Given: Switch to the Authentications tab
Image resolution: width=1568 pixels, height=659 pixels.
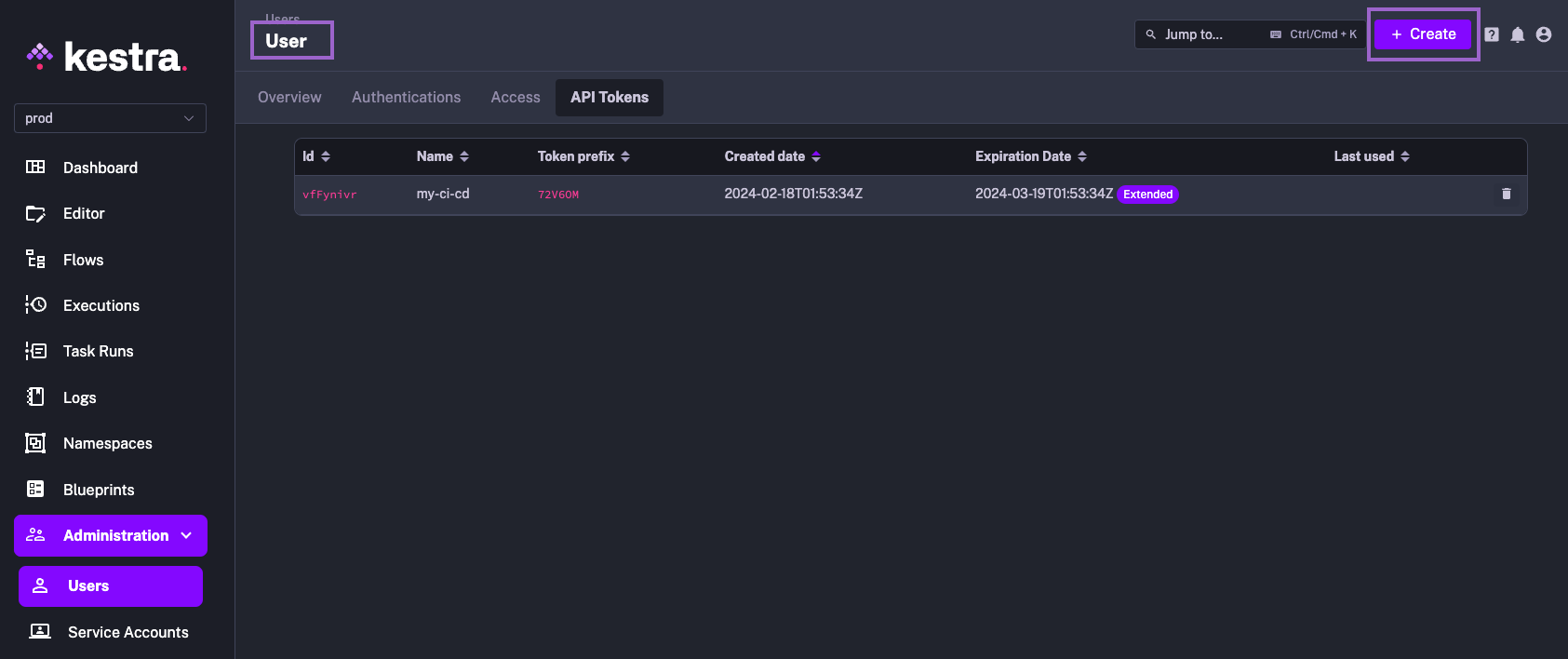Looking at the screenshot, I should pos(406,98).
